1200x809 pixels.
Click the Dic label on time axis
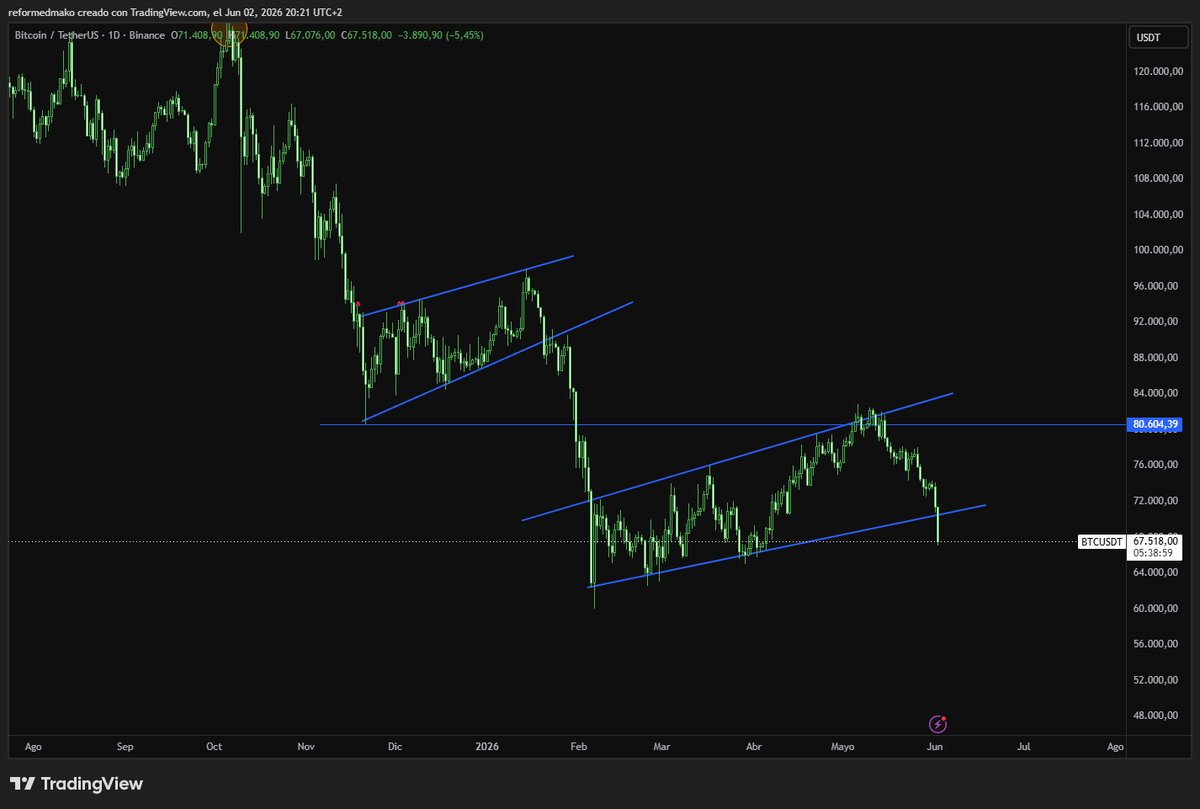click(395, 747)
